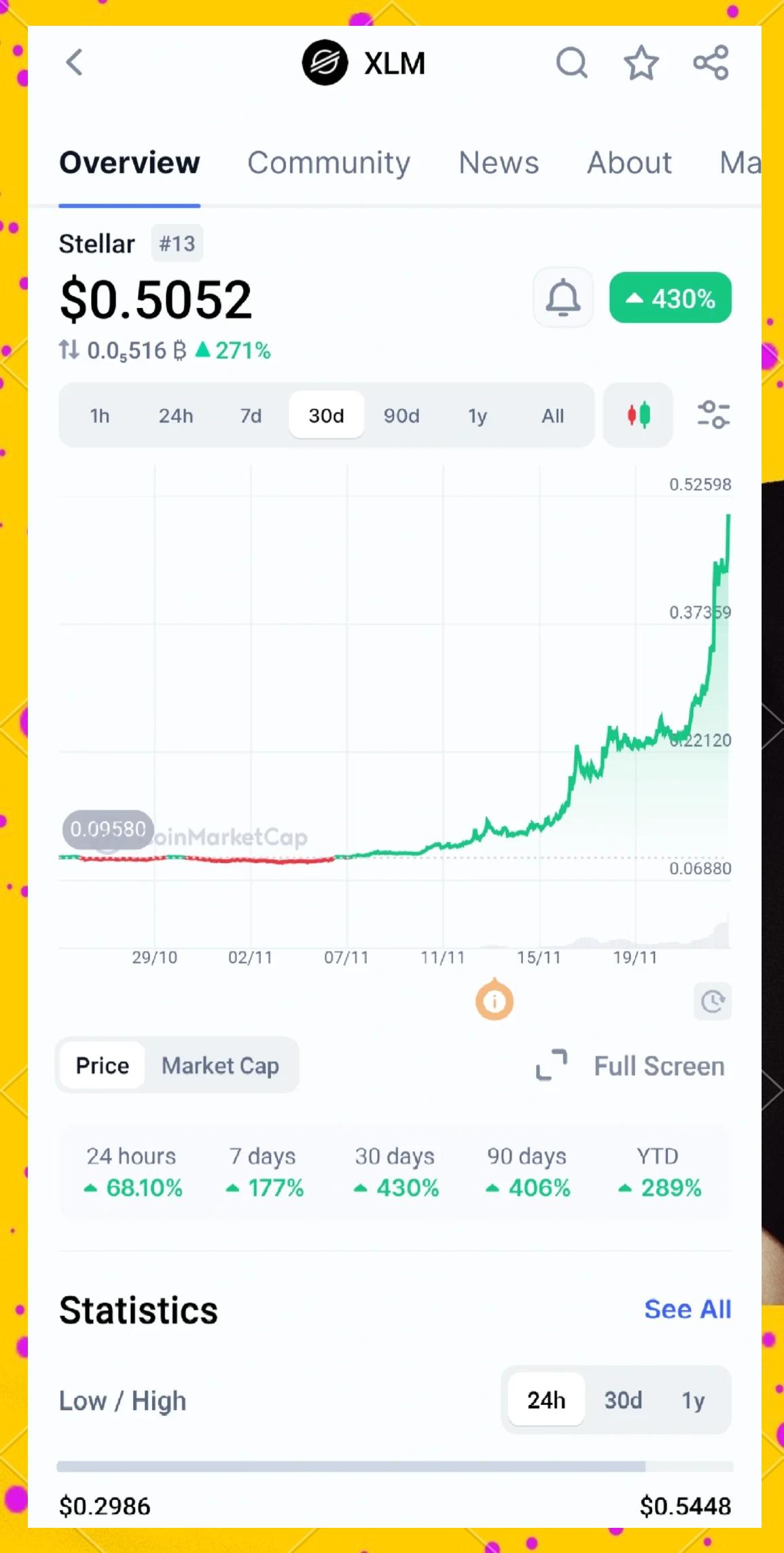Open the News tab
784x1553 pixels.
coord(499,162)
